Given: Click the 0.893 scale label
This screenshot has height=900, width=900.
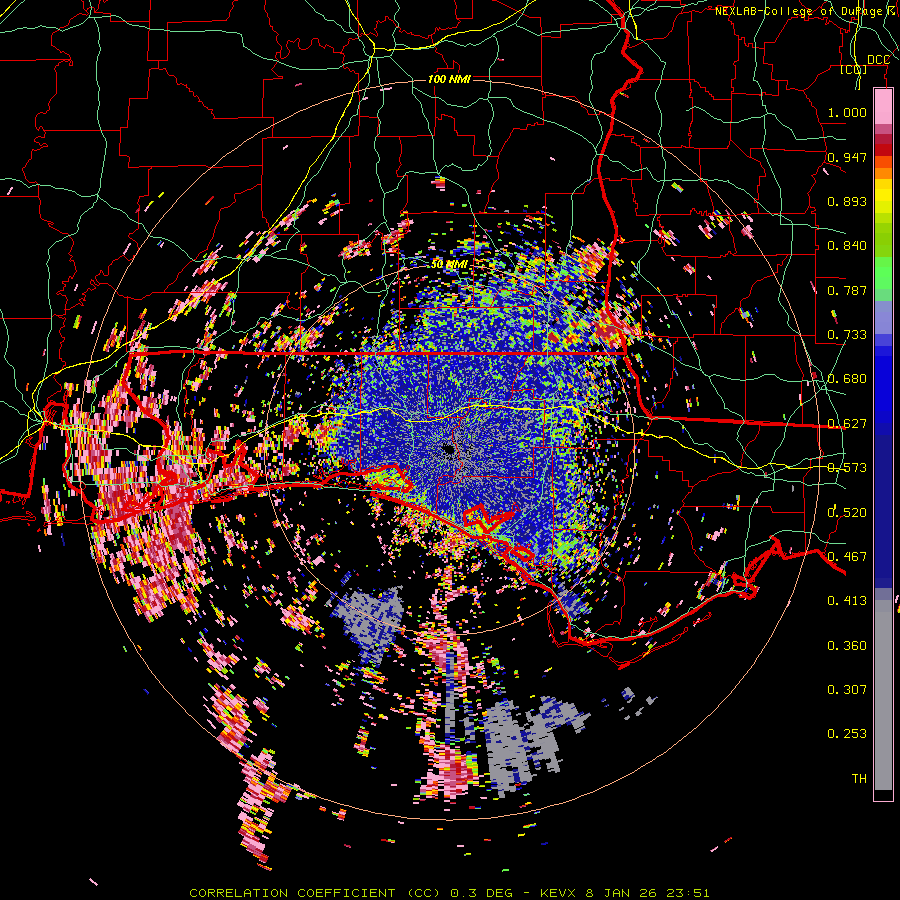Looking at the screenshot, I should pyautogui.click(x=847, y=201).
